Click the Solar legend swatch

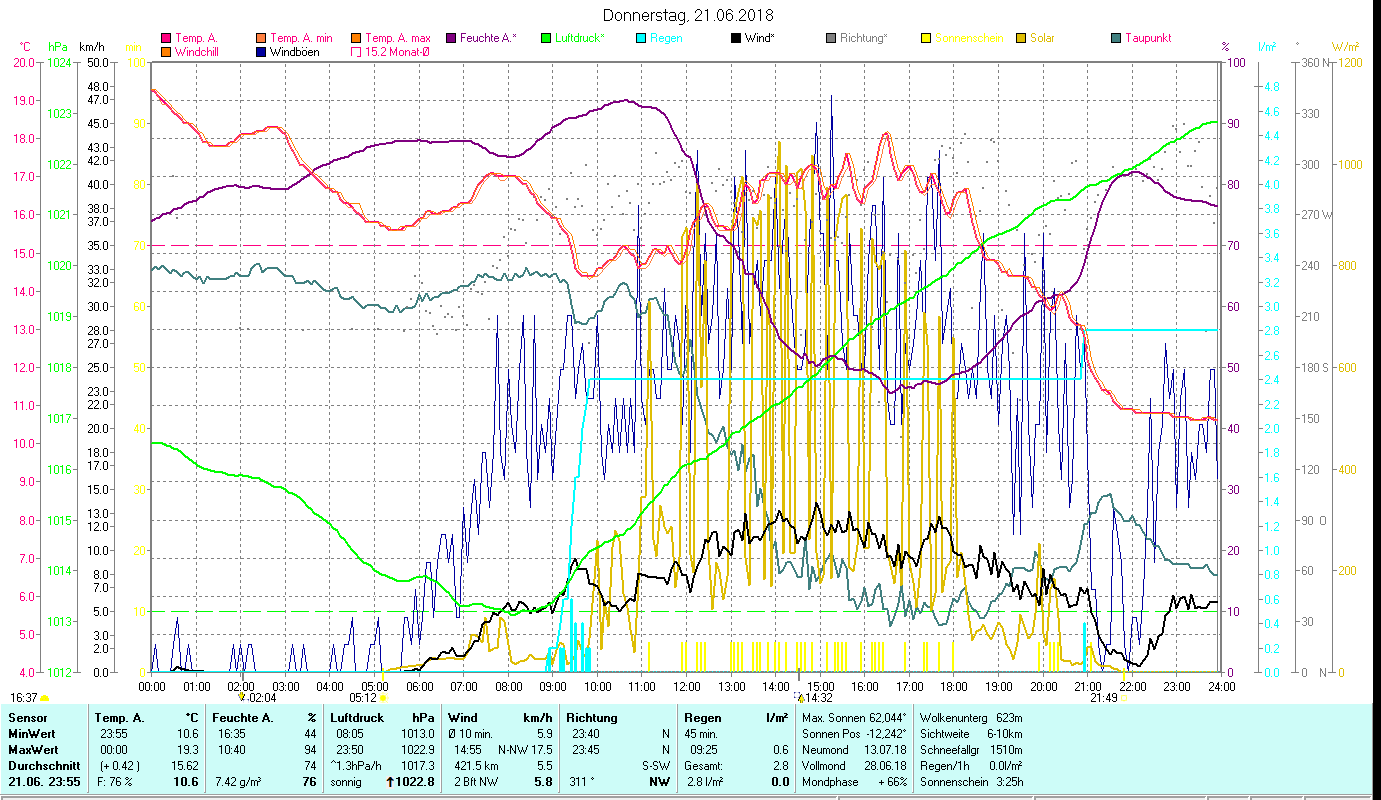click(1022, 39)
